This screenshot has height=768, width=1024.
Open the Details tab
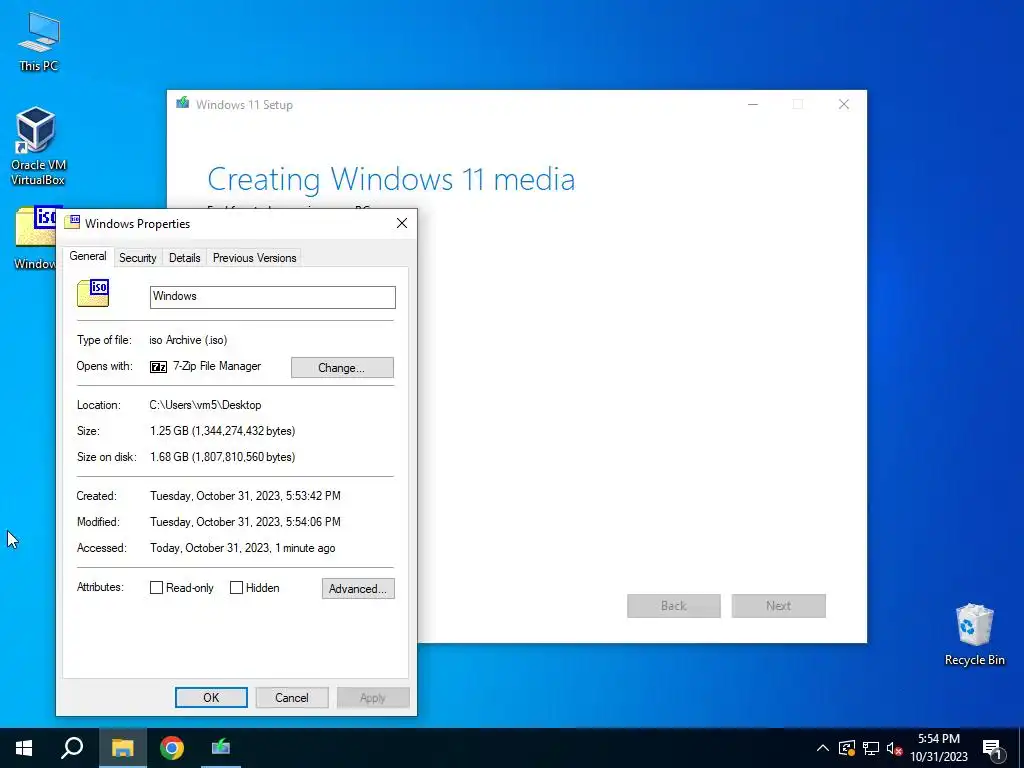coord(185,258)
